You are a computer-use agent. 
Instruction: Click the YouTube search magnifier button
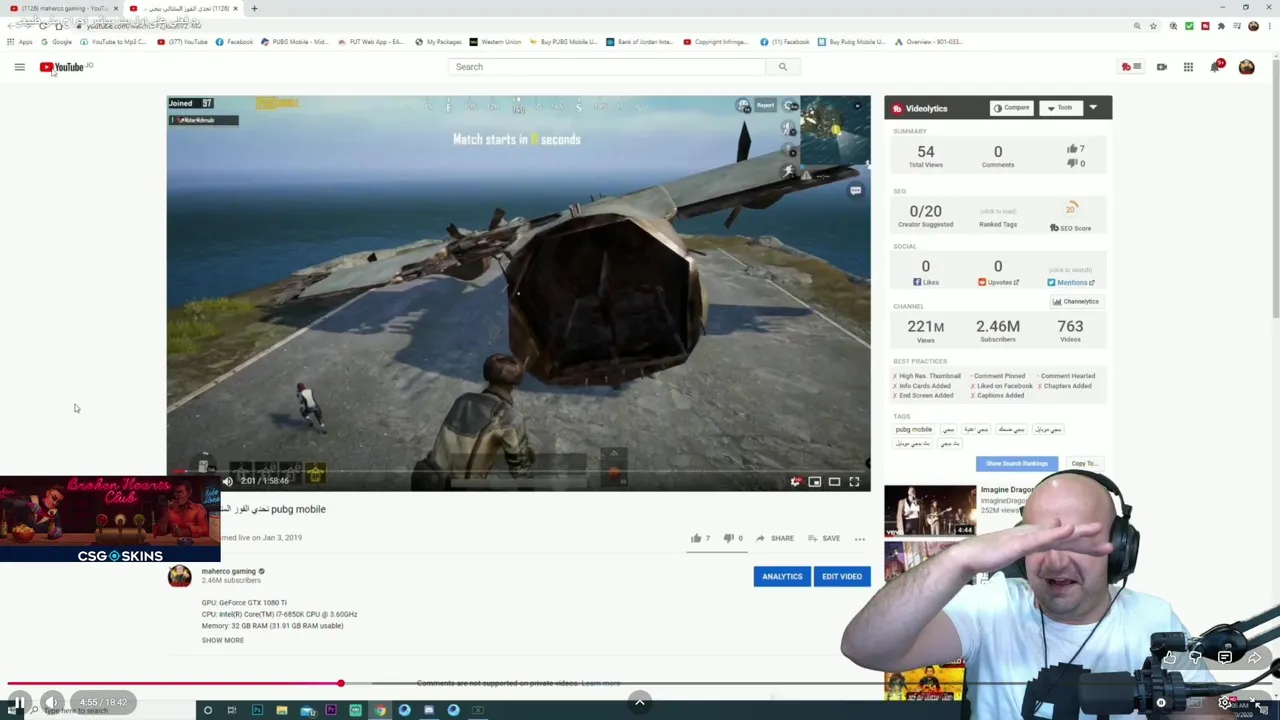[x=783, y=67]
